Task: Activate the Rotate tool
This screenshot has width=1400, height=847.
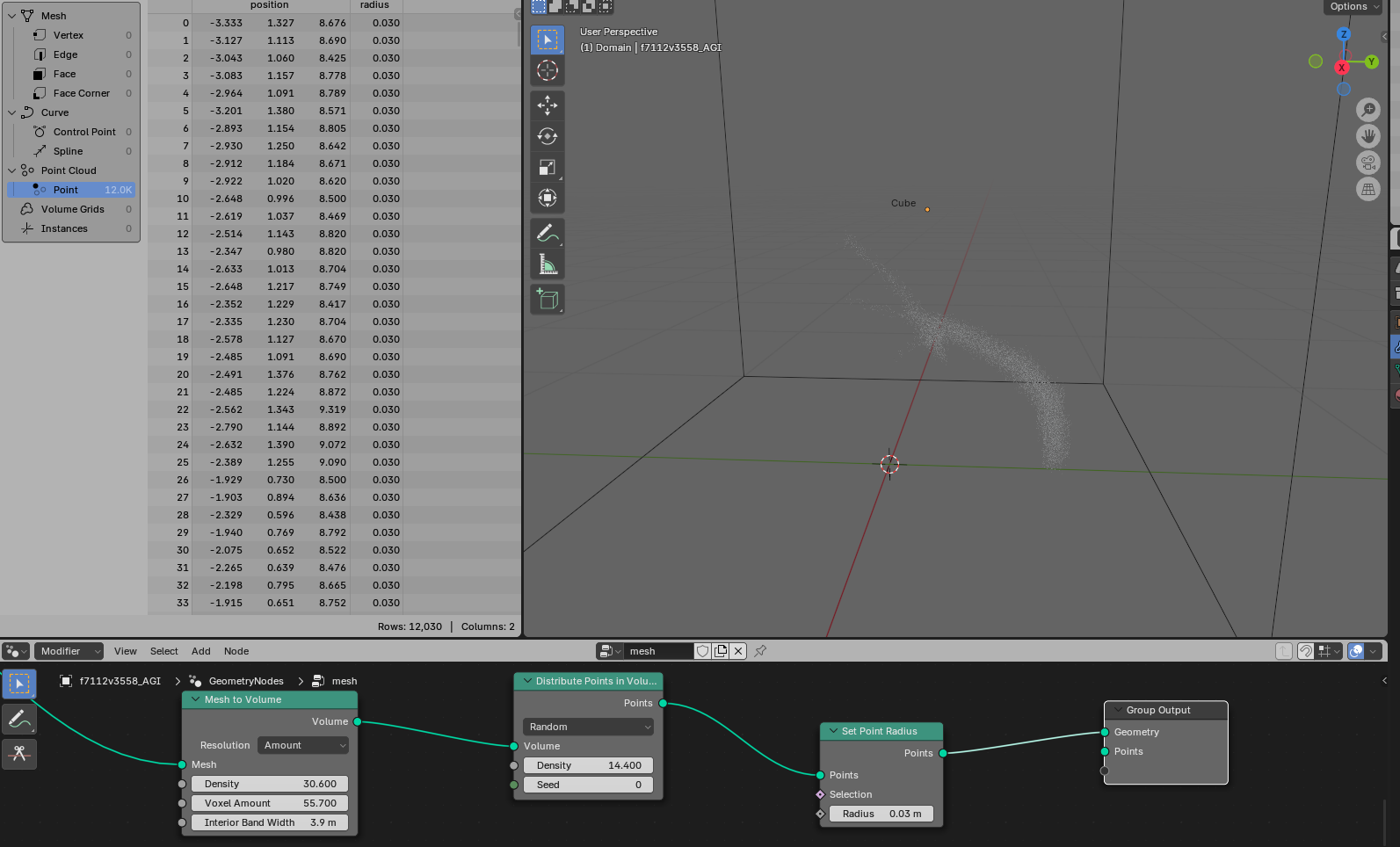Action: pos(548,136)
